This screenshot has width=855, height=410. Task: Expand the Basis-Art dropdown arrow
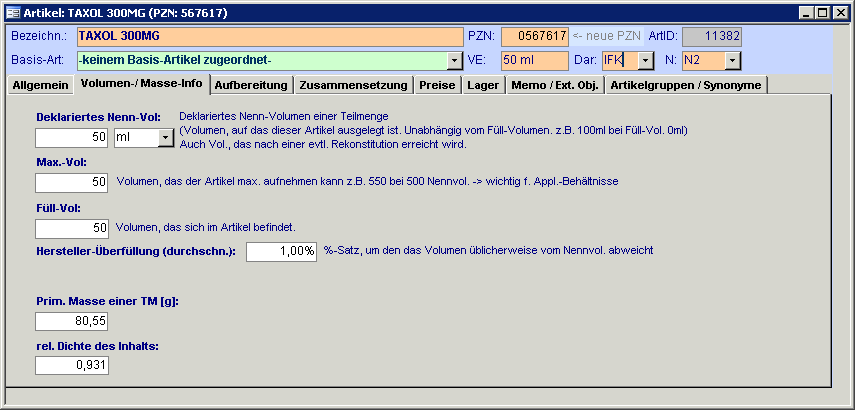[x=455, y=61]
